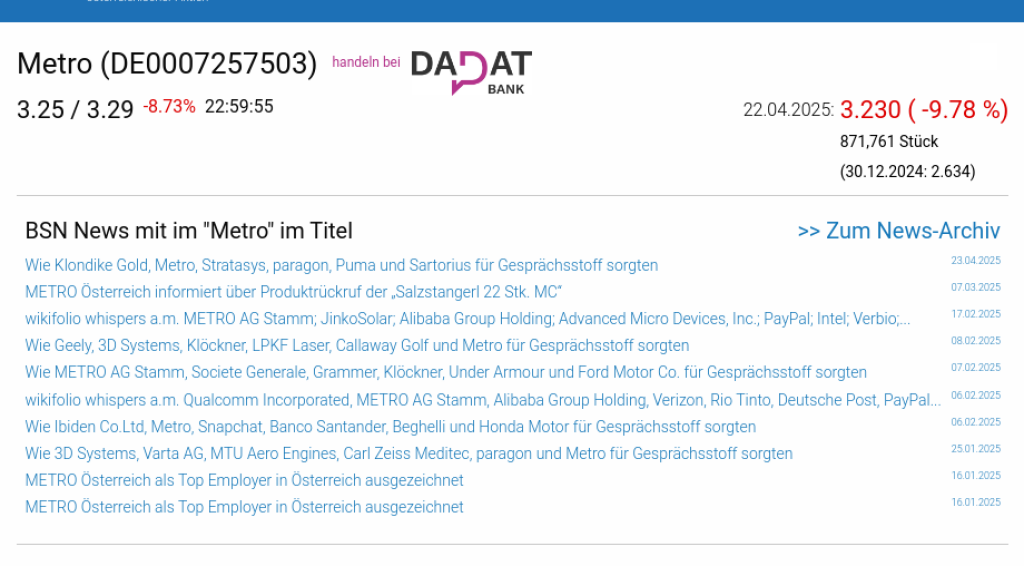Click the "handeln bei" trade label

click(x=366, y=62)
